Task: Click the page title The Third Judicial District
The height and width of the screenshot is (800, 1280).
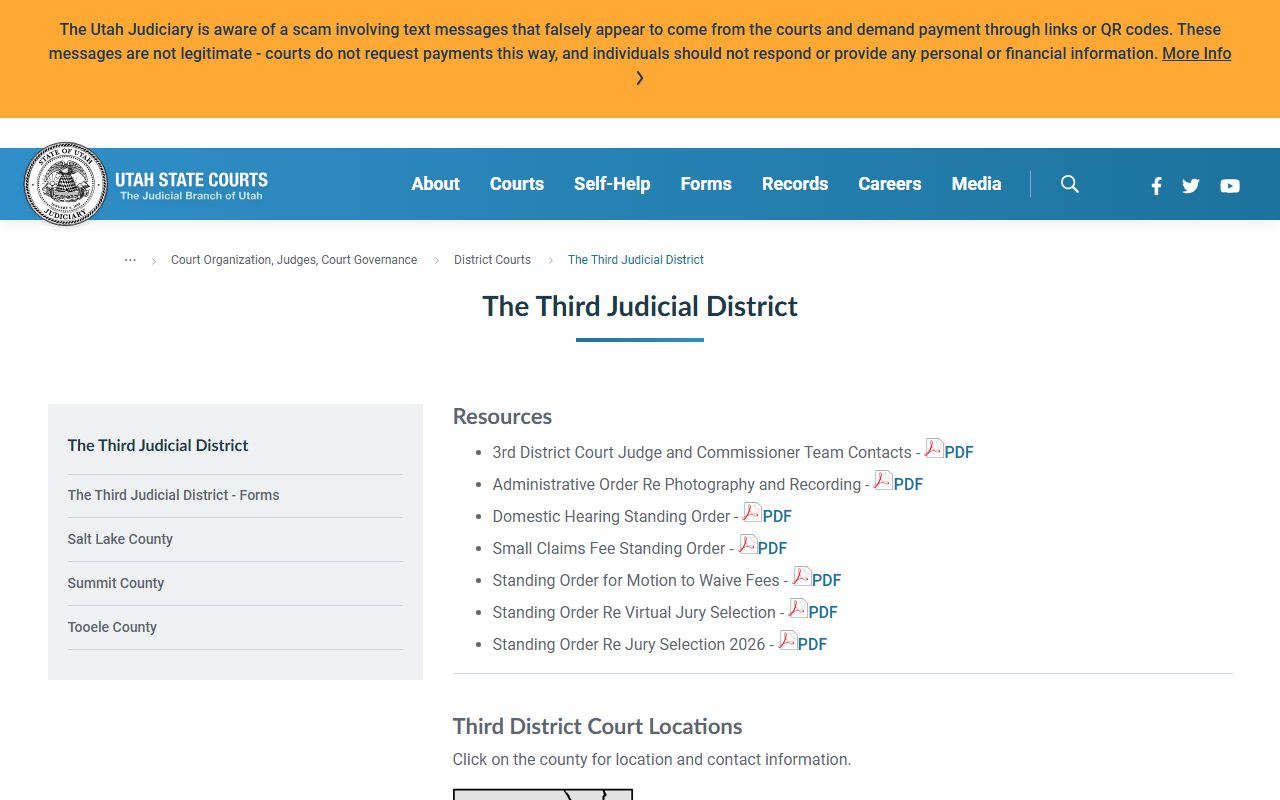Action: point(640,306)
